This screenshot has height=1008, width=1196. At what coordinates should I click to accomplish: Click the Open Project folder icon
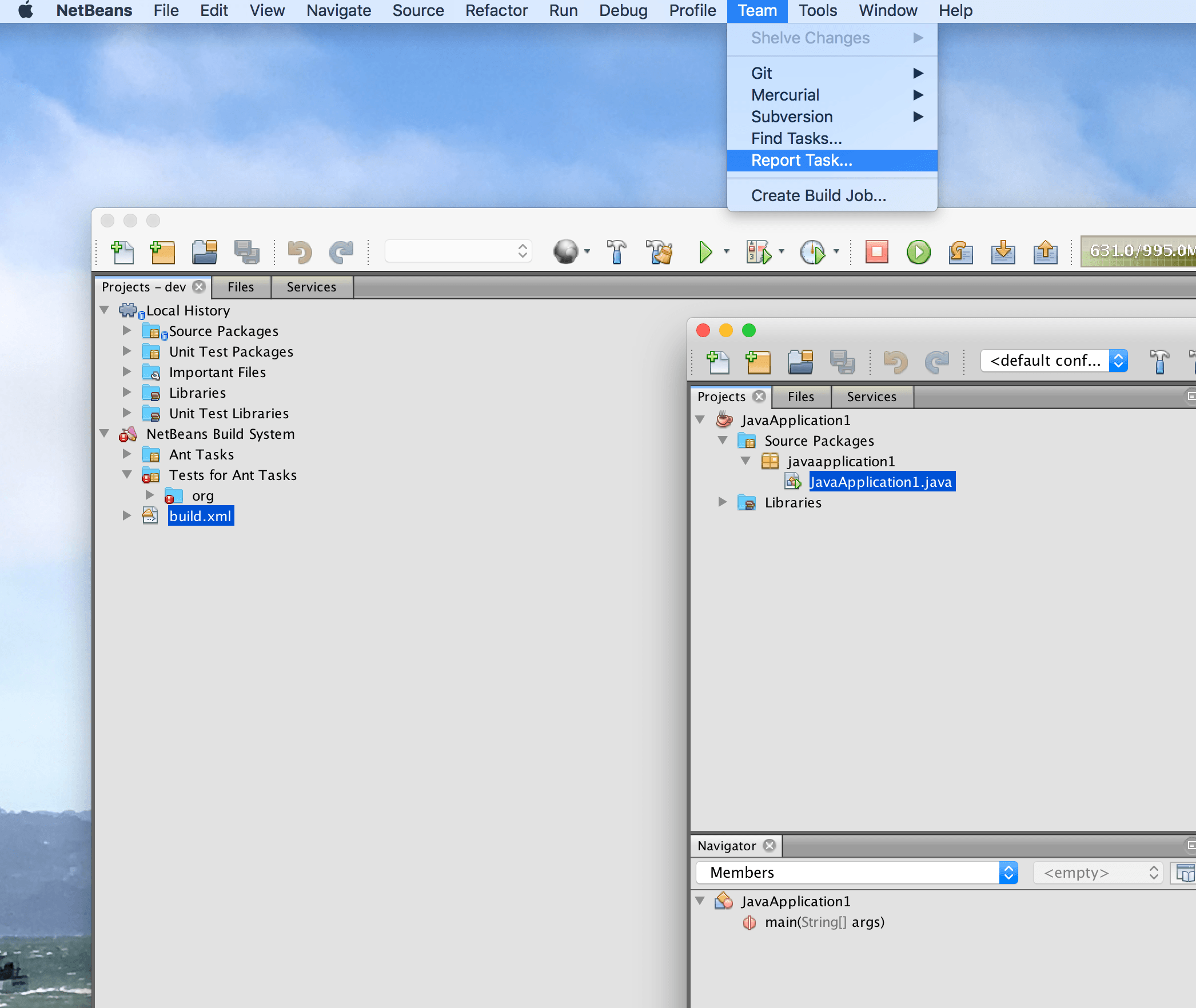click(x=204, y=252)
